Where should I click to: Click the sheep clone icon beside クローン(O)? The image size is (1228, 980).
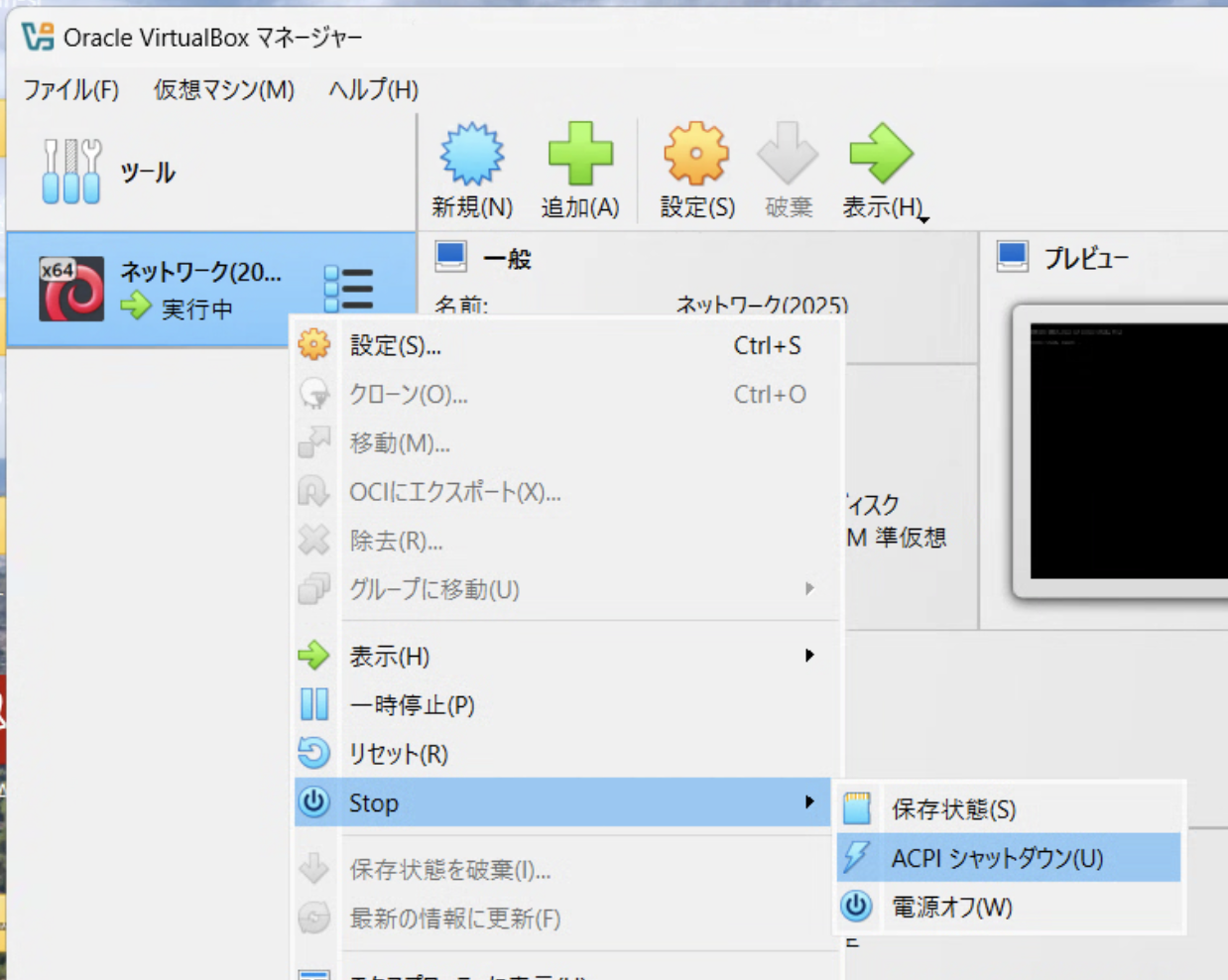[x=314, y=394]
